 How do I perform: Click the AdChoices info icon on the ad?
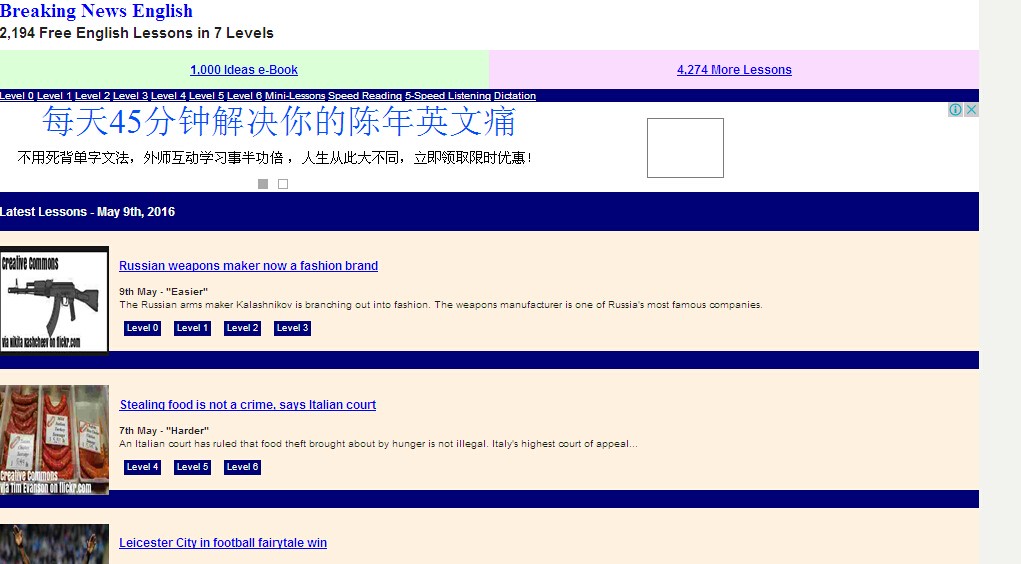955,110
